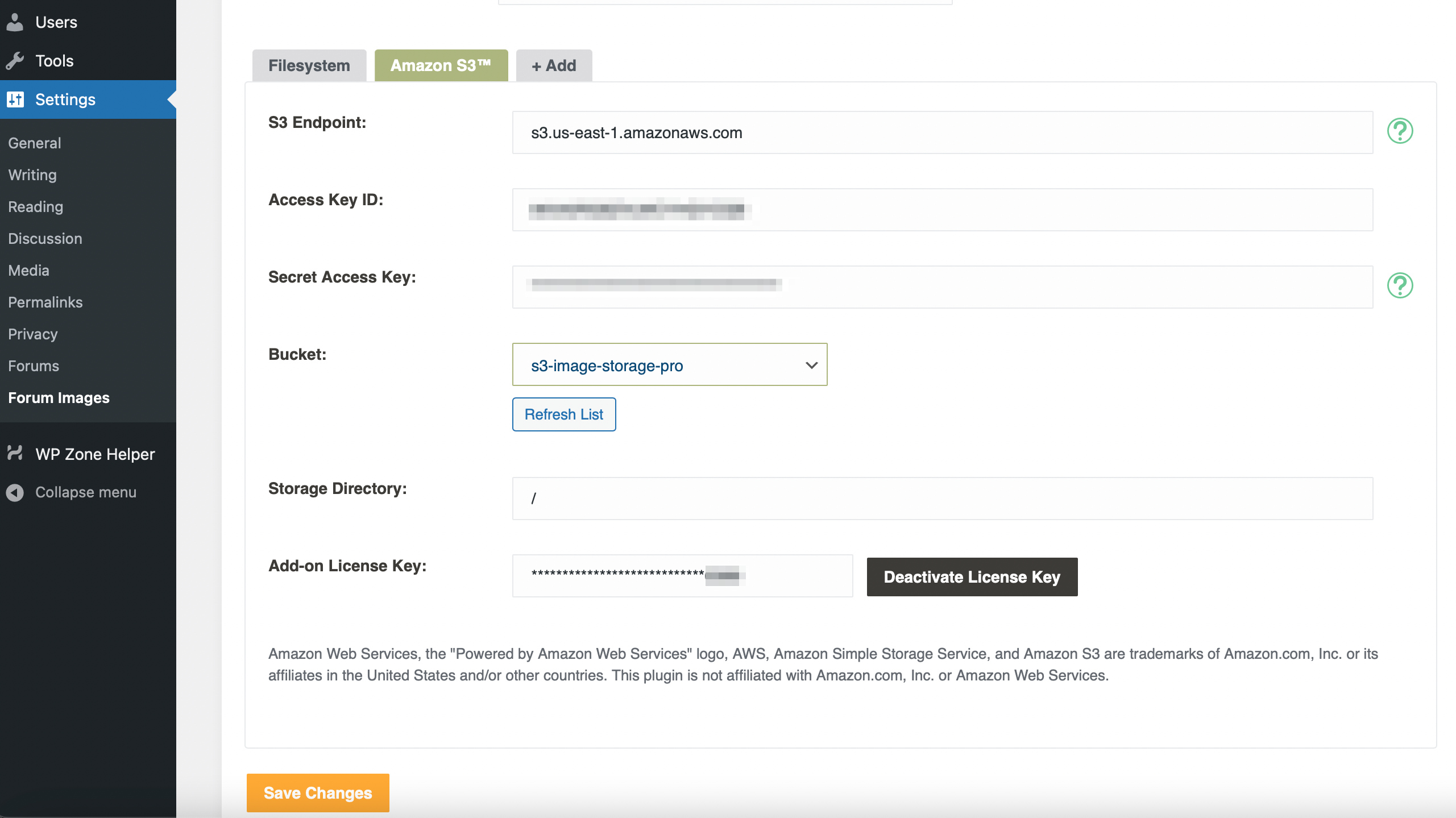Open the Settings menu item
Viewport: 1456px width, 818px height.
point(88,99)
